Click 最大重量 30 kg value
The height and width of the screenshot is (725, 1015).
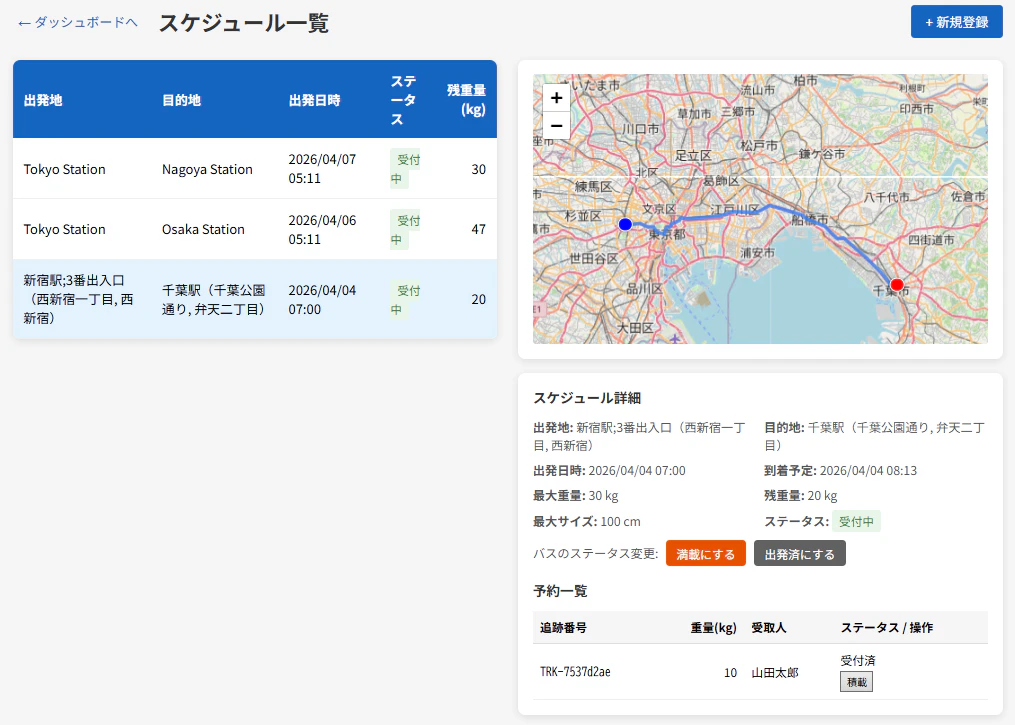603,496
